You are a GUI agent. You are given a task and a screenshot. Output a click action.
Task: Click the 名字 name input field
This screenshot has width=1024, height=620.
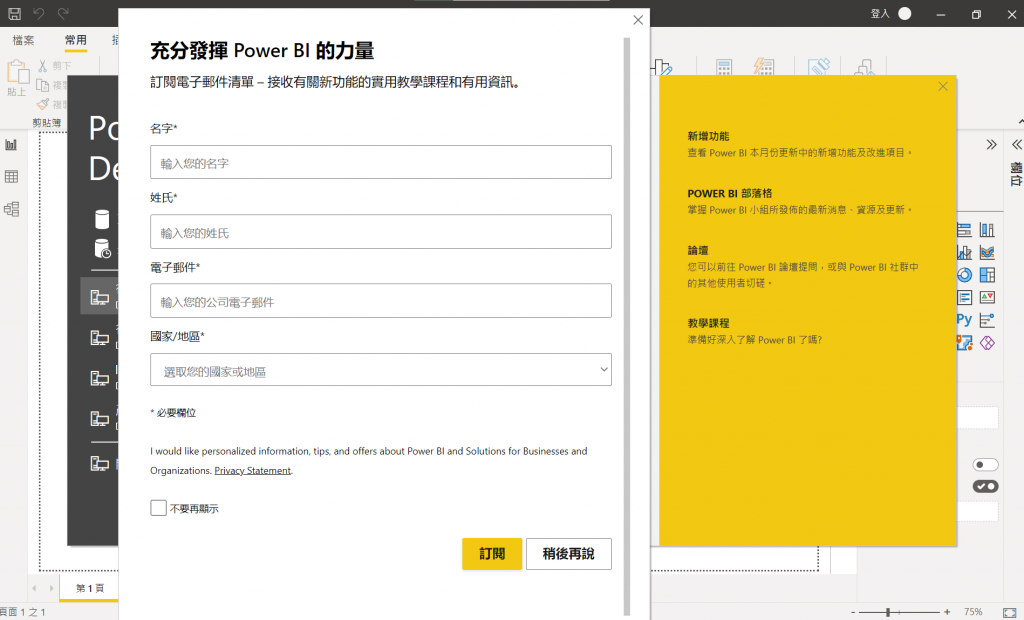pos(381,162)
